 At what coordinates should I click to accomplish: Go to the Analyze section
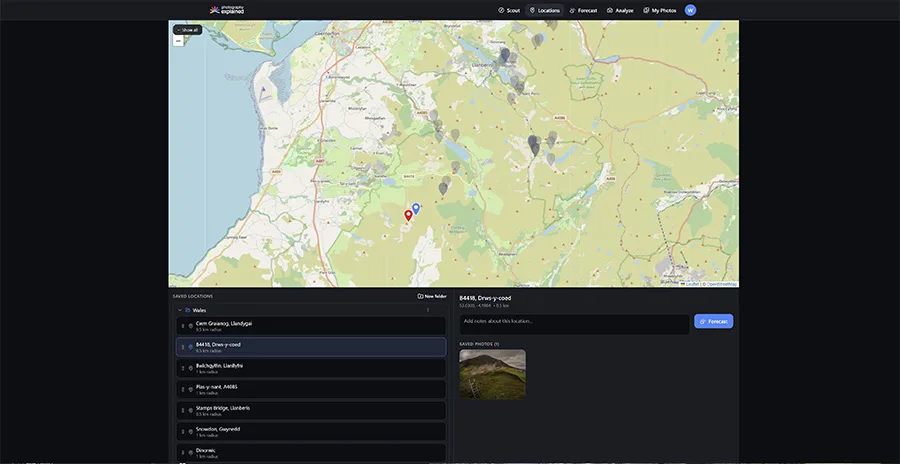[620, 10]
